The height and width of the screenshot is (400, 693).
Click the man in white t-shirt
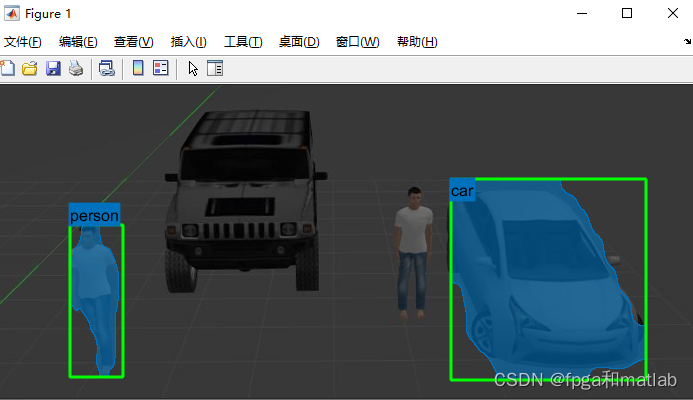413,253
